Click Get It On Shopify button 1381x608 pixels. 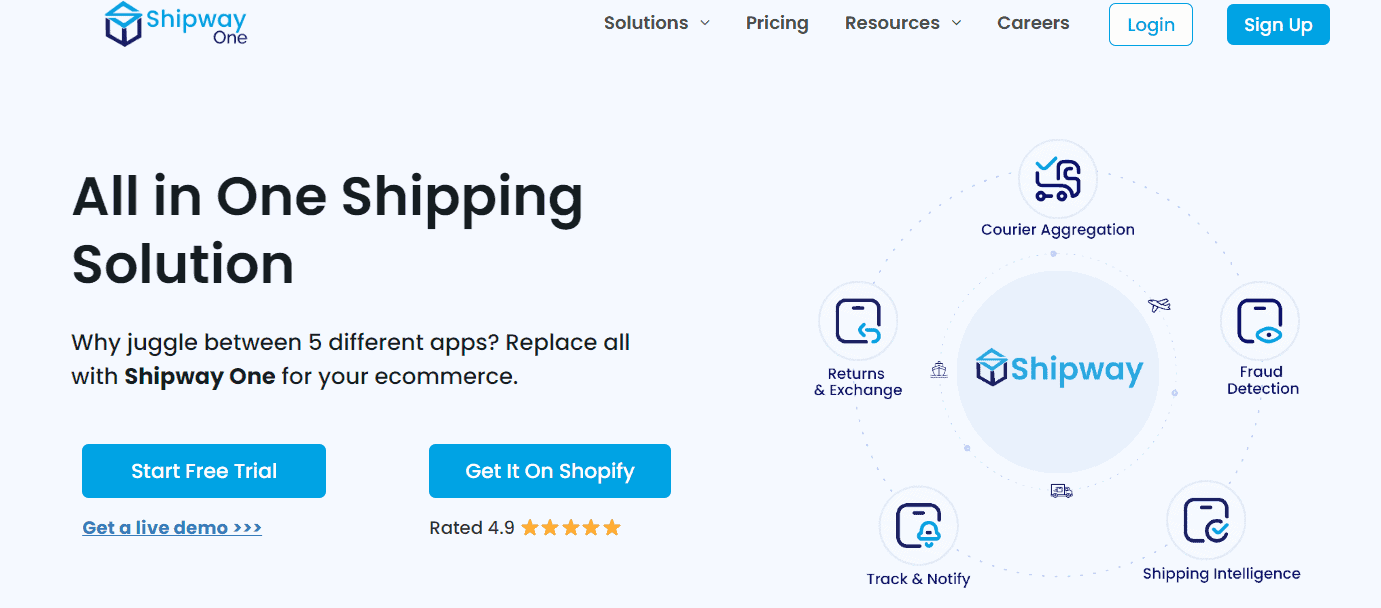[x=550, y=471]
